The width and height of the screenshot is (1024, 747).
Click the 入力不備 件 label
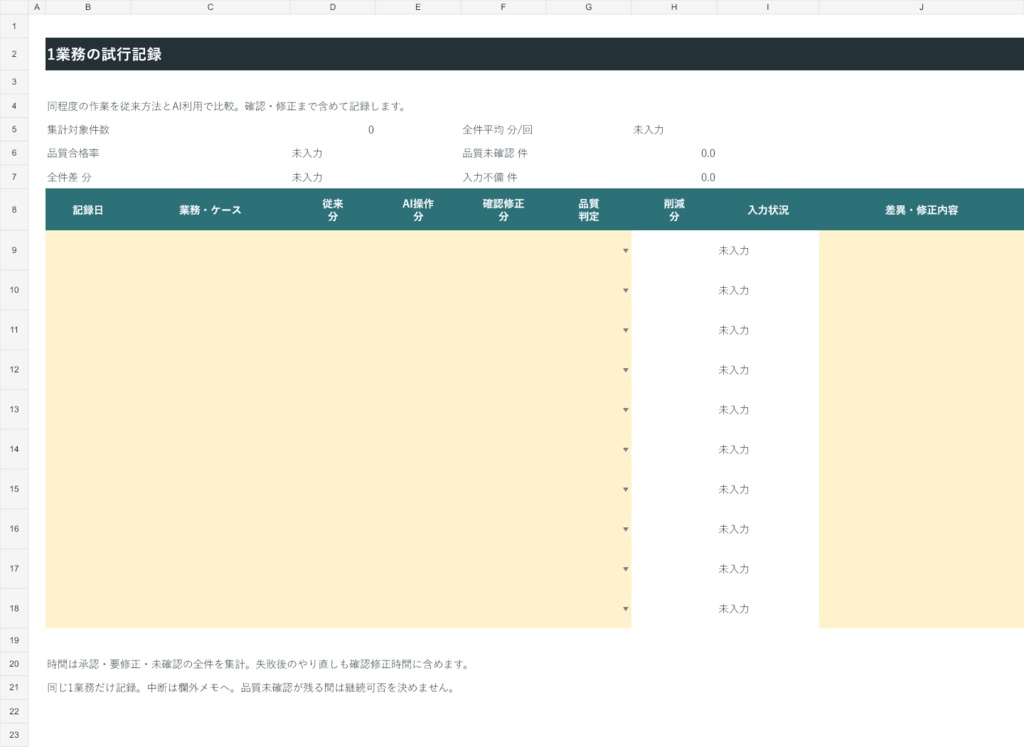(490, 178)
